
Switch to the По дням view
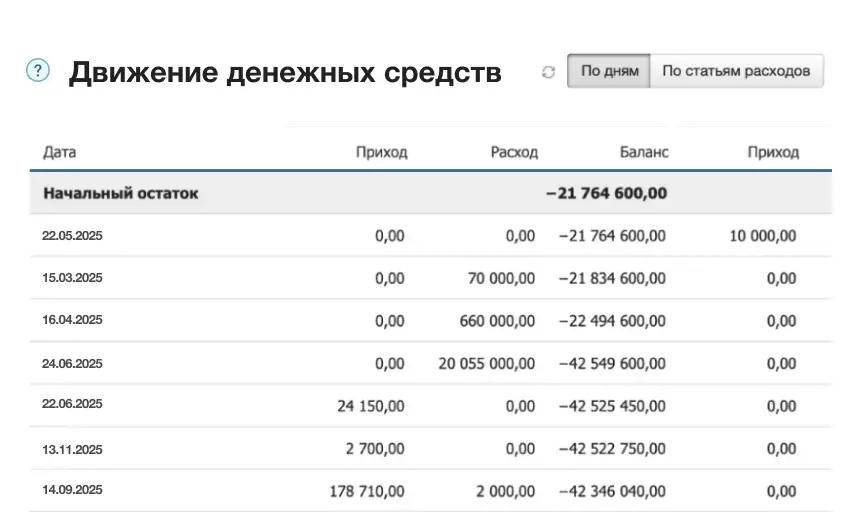point(609,71)
